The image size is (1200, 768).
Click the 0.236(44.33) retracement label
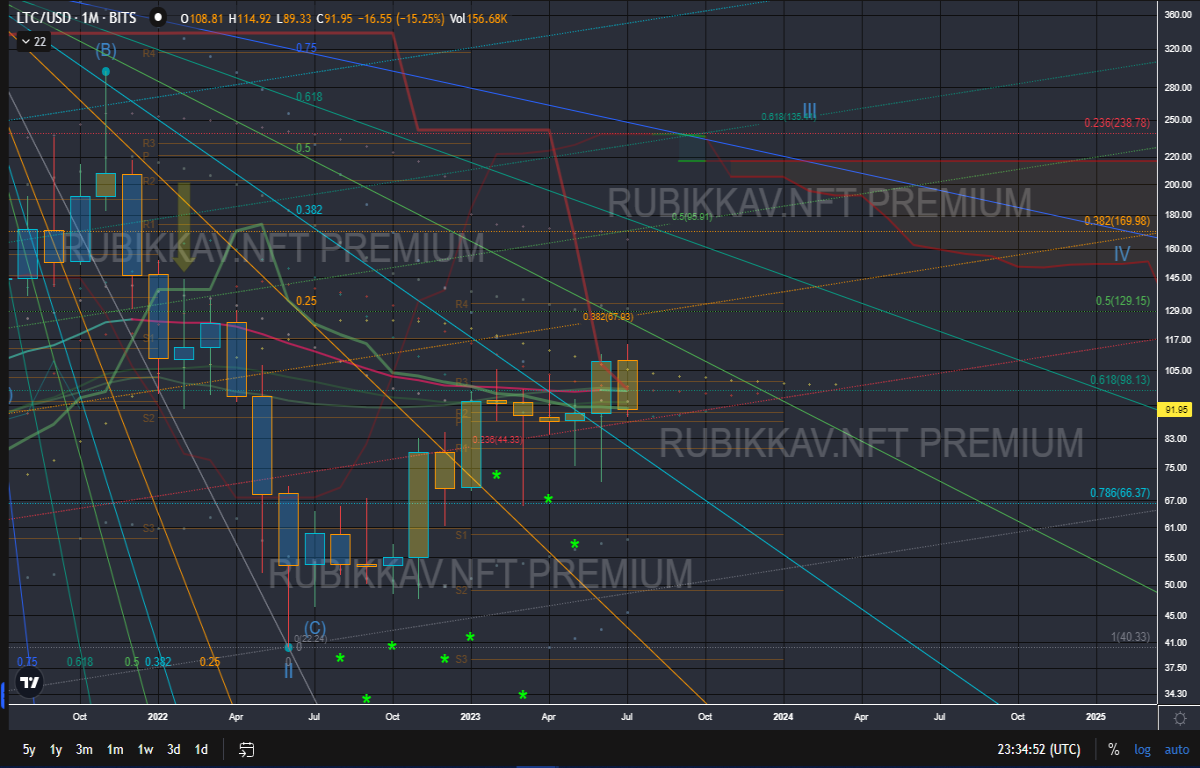pos(497,440)
